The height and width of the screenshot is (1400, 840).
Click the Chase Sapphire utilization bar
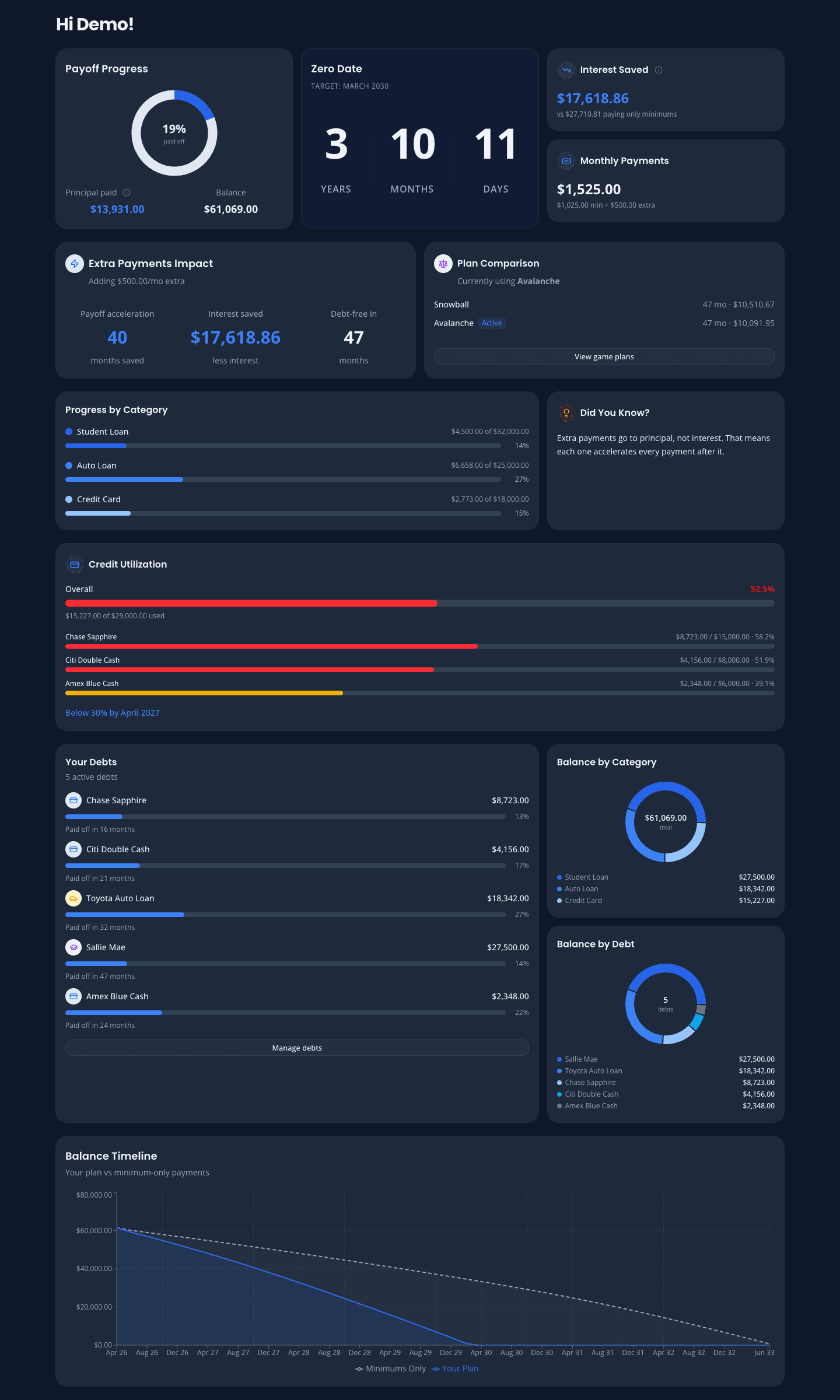click(x=420, y=646)
